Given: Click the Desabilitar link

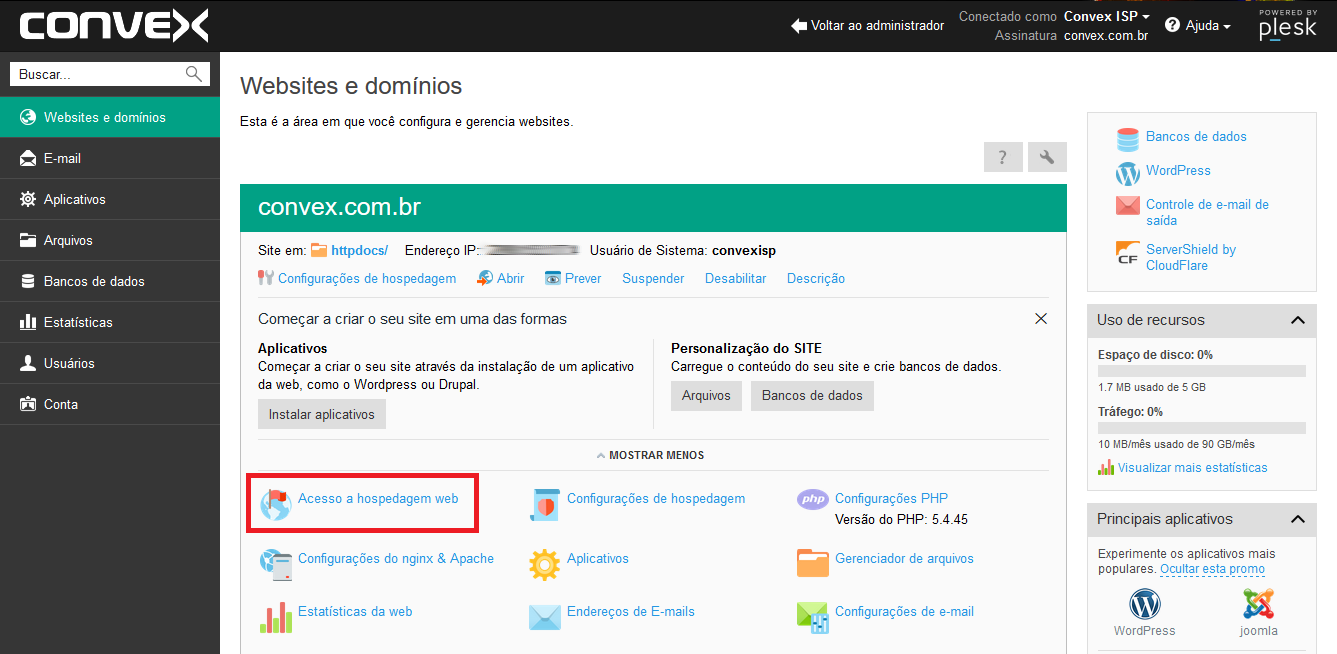Looking at the screenshot, I should [735, 279].
